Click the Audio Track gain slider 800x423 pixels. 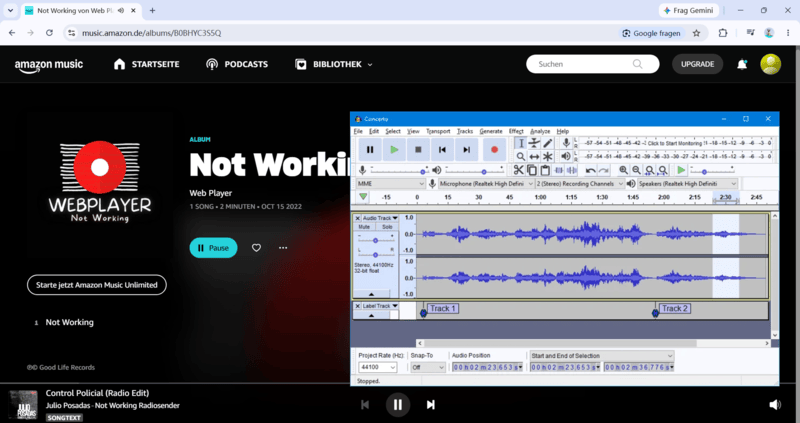[376, 240]
